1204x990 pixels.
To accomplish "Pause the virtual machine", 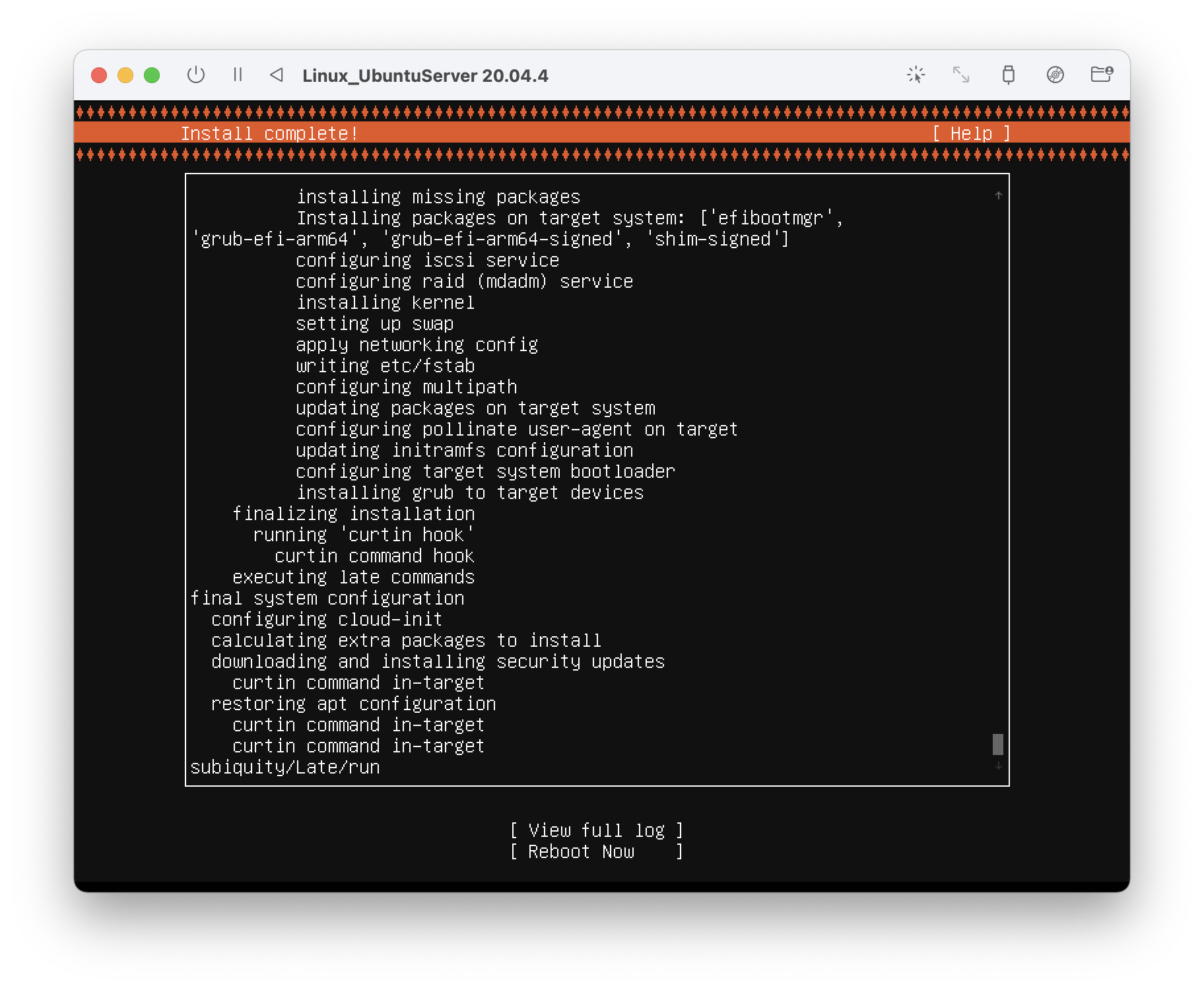I will click(238, 75).
